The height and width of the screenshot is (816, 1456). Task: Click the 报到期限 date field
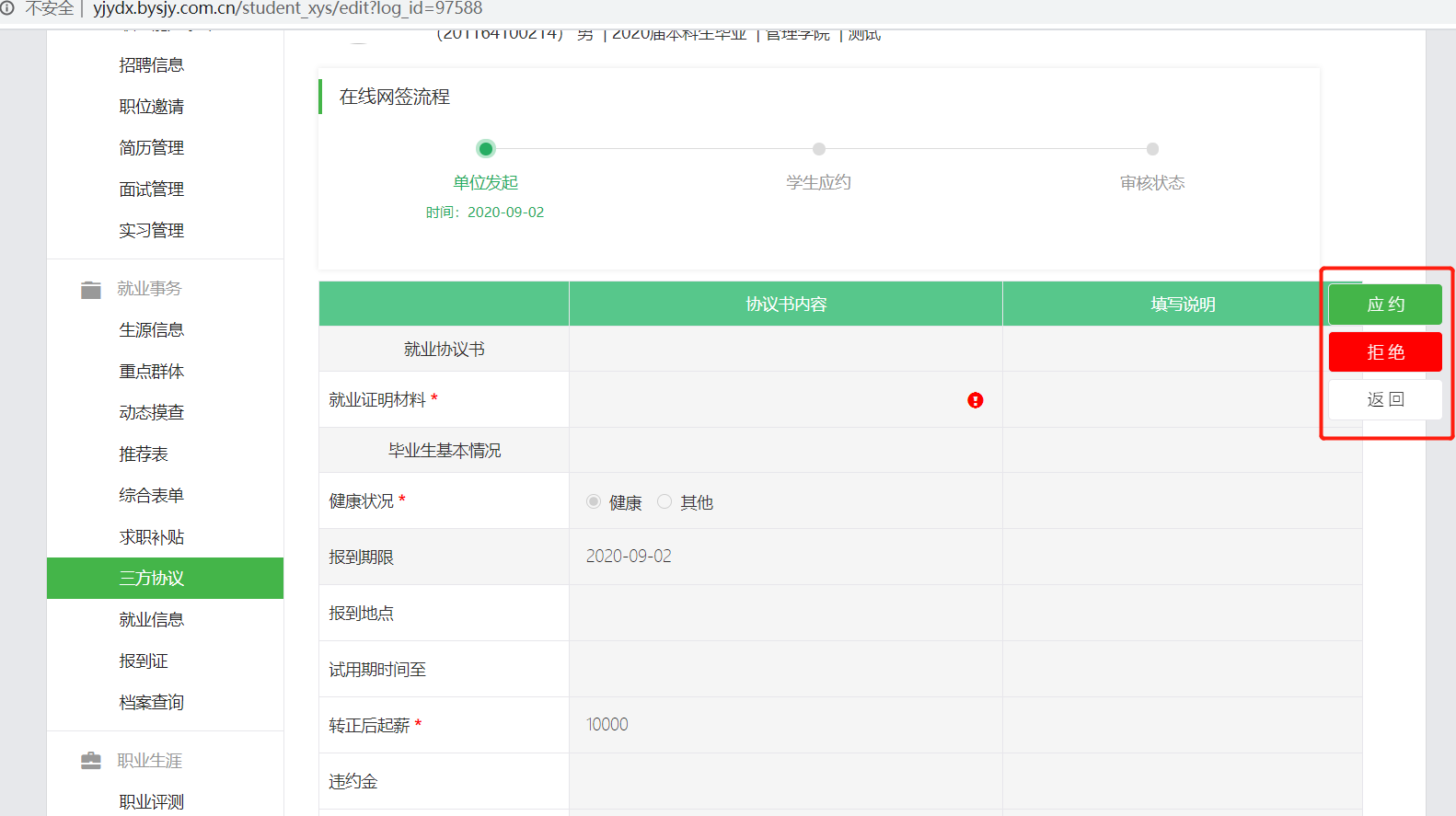(784, 557)
